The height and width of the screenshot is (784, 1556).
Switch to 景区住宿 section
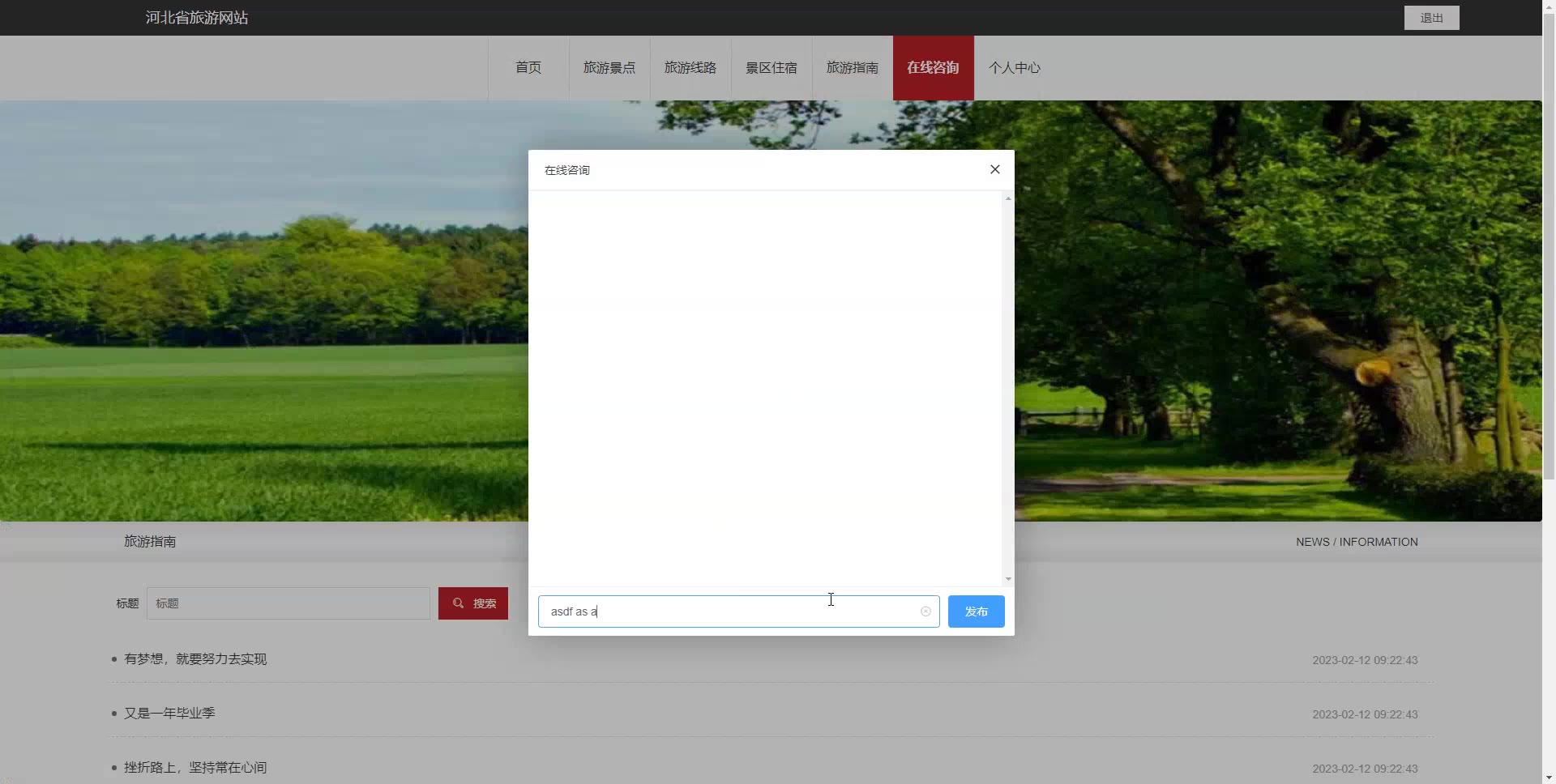772,68
